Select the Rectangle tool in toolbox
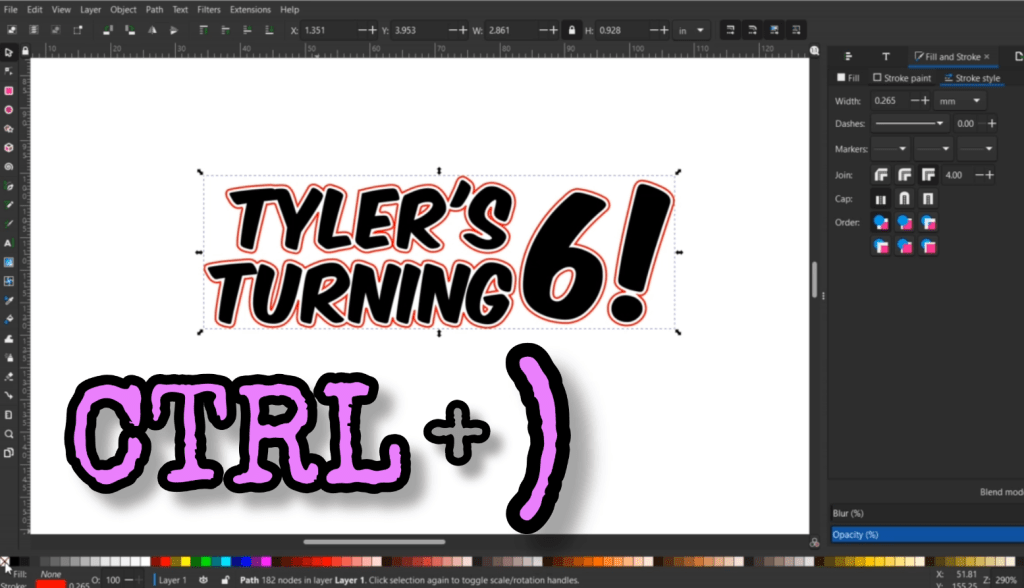Screen dimensions: 1024x588 point(8,91)
